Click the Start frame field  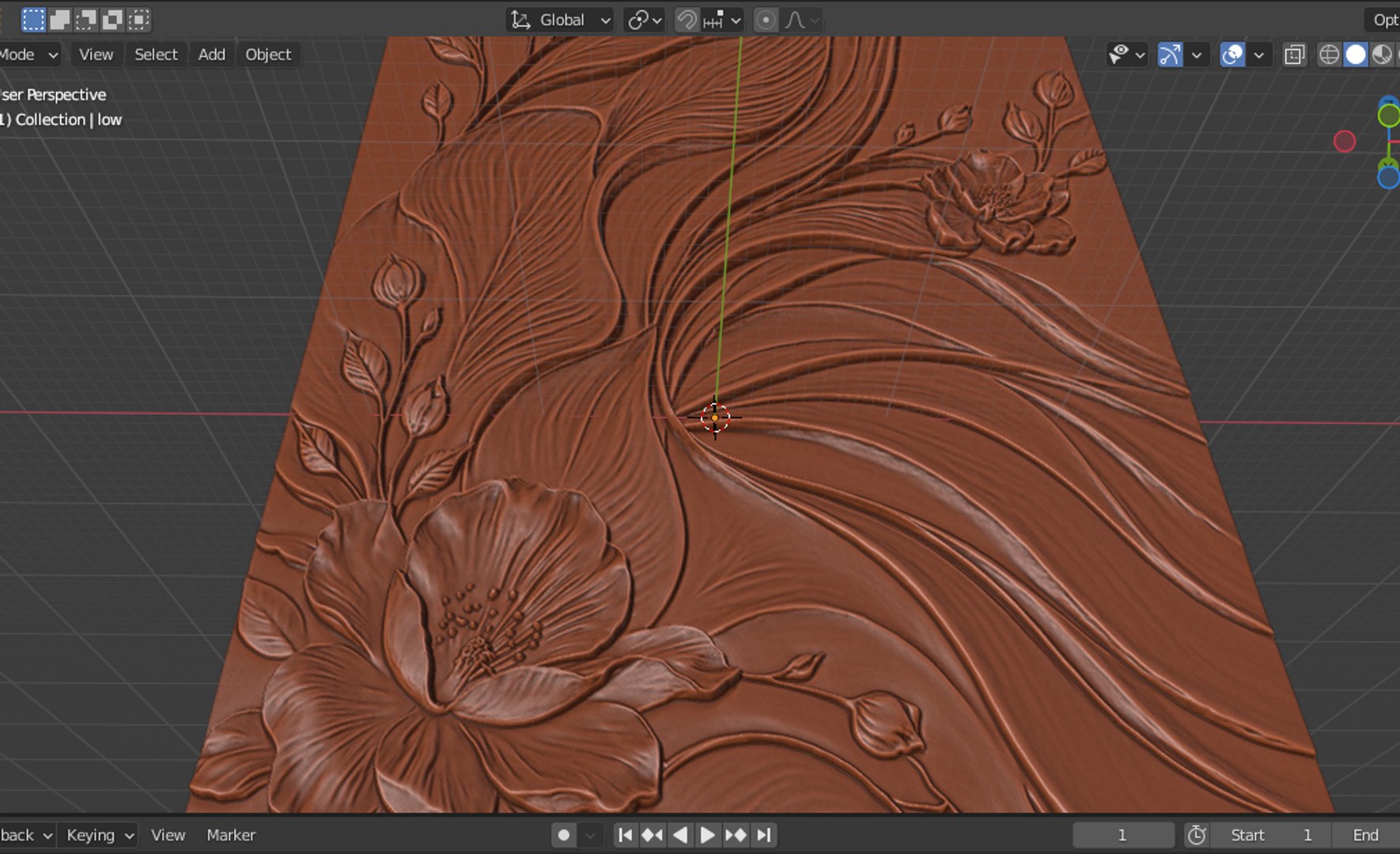coord(1271,835)
